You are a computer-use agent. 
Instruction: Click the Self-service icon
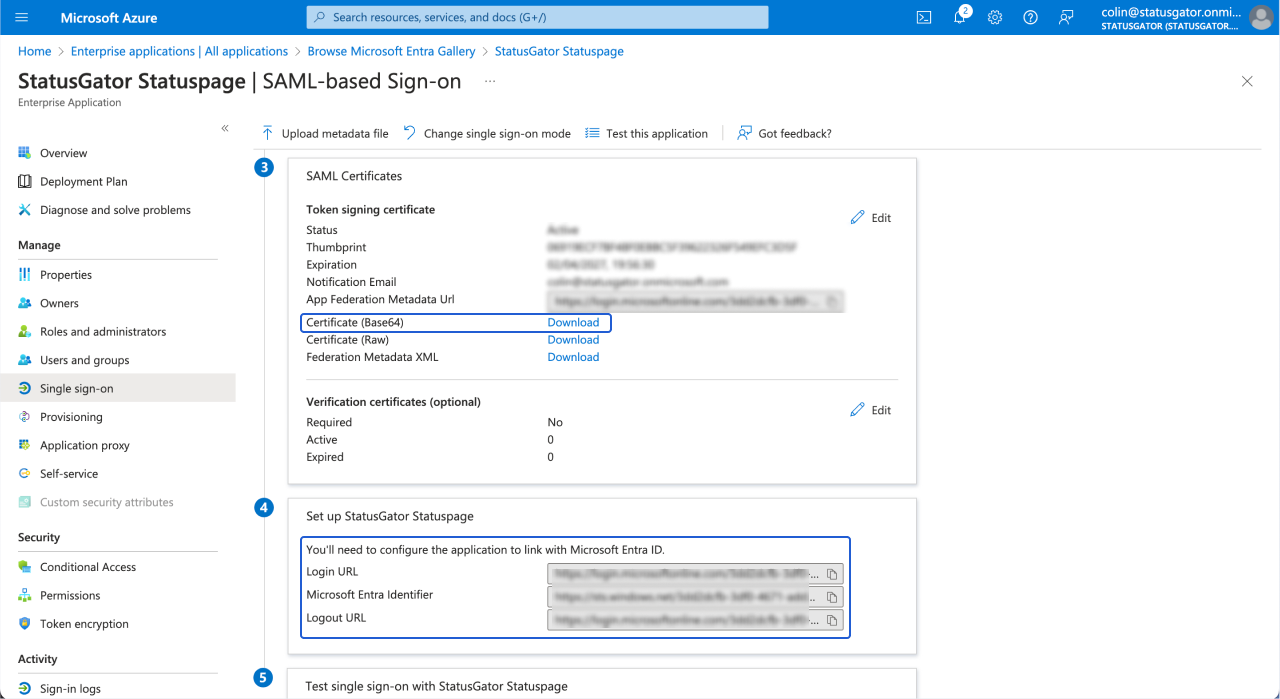(25, 474)
